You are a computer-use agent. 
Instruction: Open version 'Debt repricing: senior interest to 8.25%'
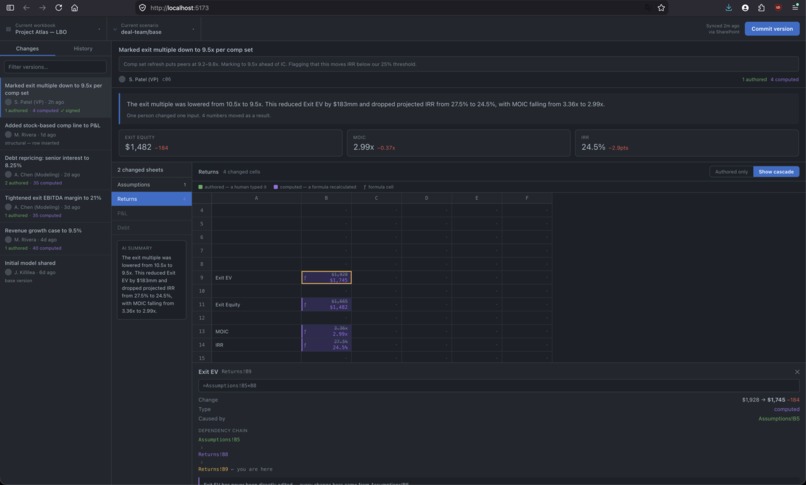point(55,170)
